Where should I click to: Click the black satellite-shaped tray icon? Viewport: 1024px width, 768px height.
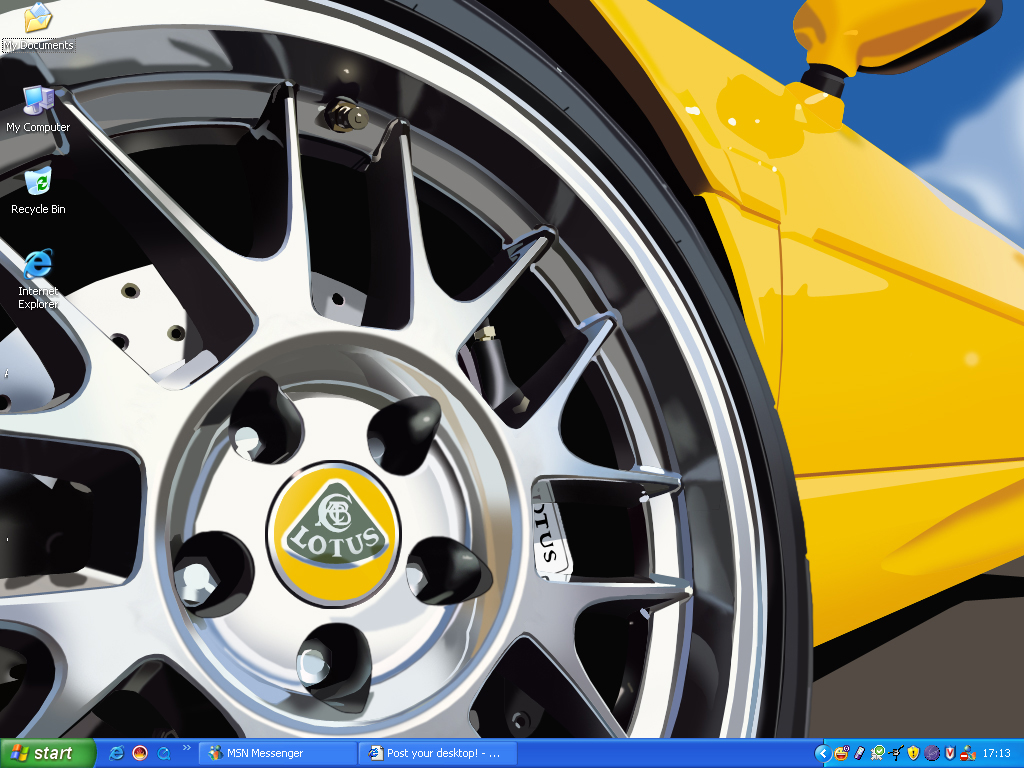tap(895, 753)
